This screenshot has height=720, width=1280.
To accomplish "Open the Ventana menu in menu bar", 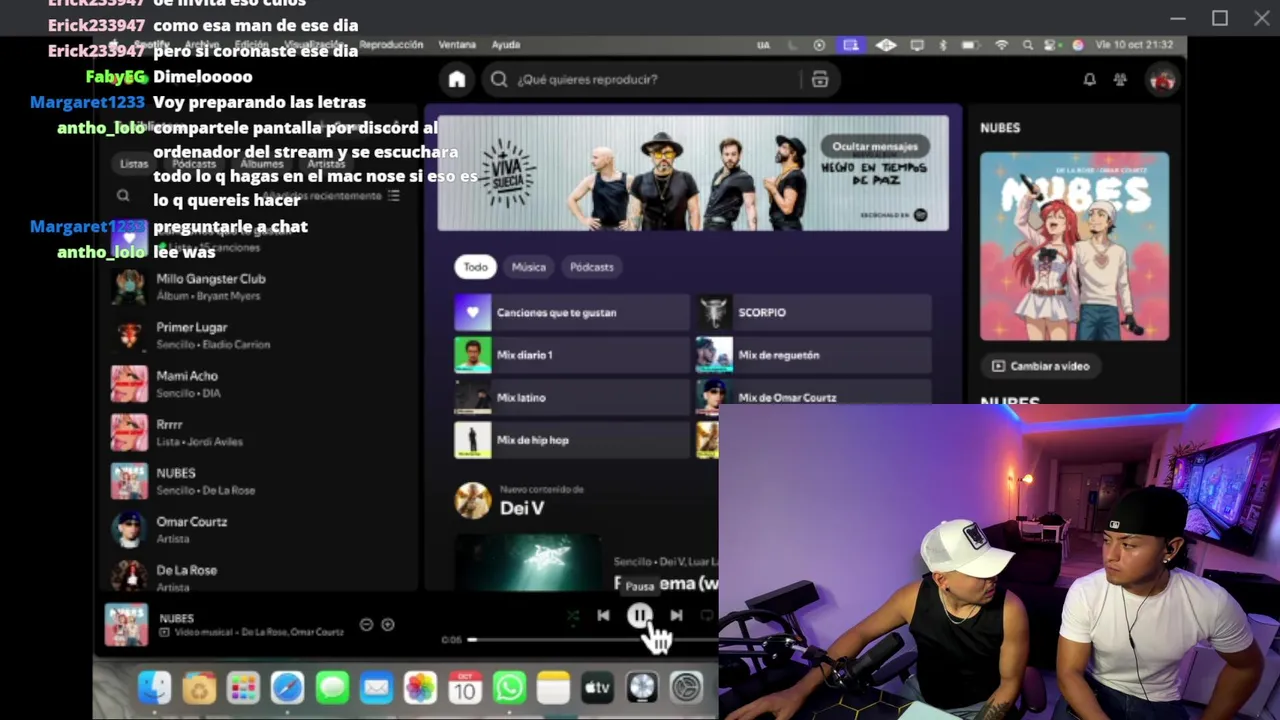I will [457, 45].
